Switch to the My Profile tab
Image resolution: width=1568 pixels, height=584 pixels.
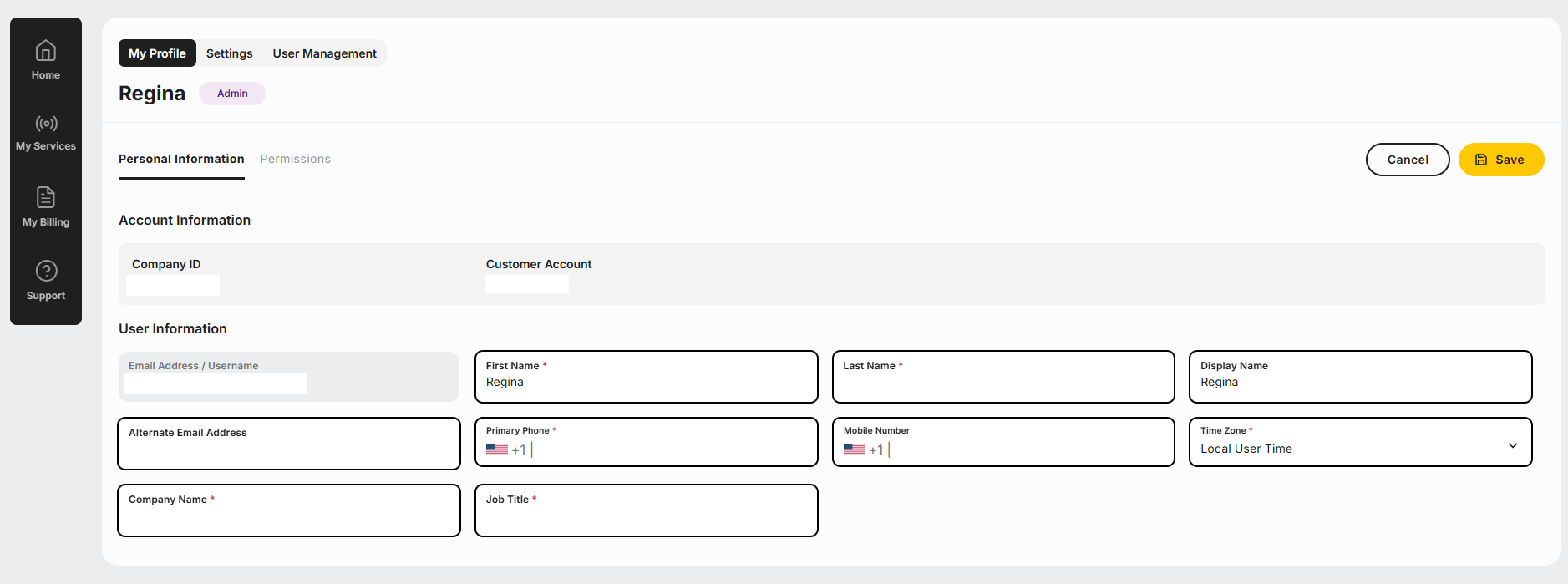point(157,53)
